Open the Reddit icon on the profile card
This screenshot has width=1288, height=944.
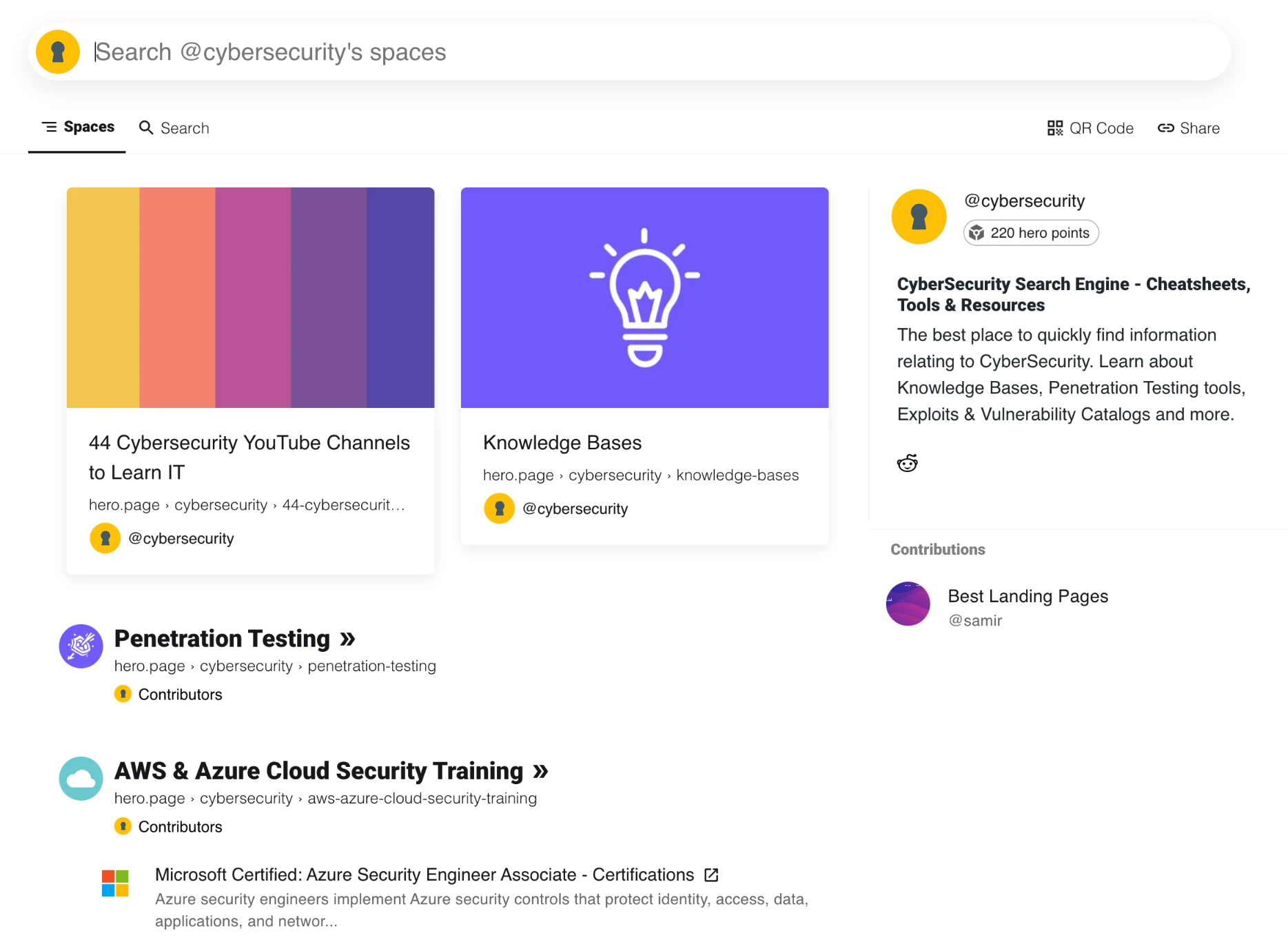[x=908, y=462]
